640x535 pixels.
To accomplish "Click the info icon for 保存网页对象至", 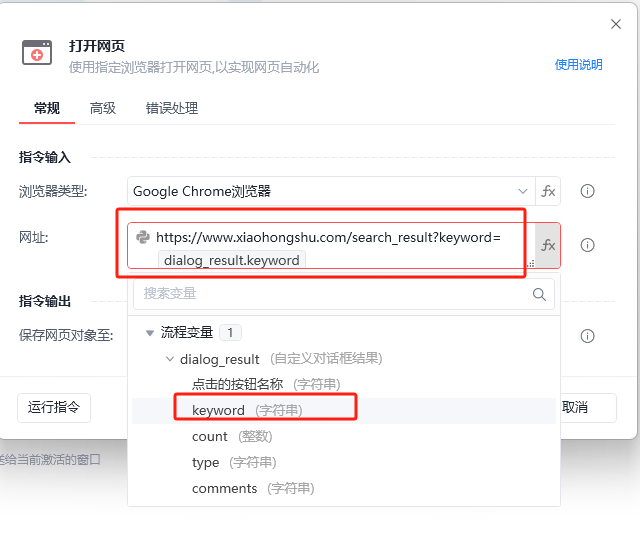I will tap(587, 336).
